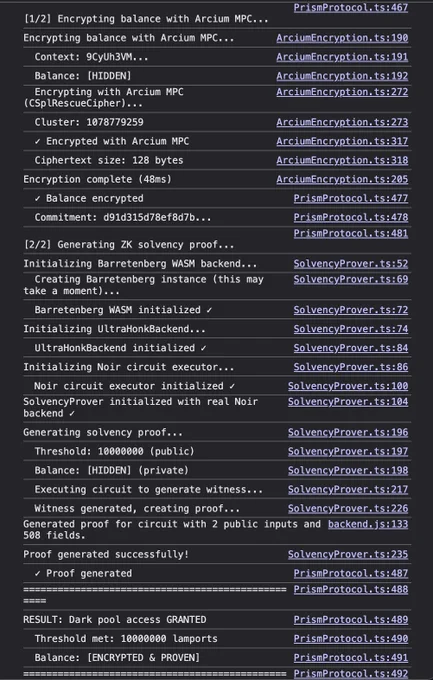The height and width of the screenshot is (680, 433).
Task: Open ArciumEncryption.ts:317 source link
Action: tap(342, 141)
